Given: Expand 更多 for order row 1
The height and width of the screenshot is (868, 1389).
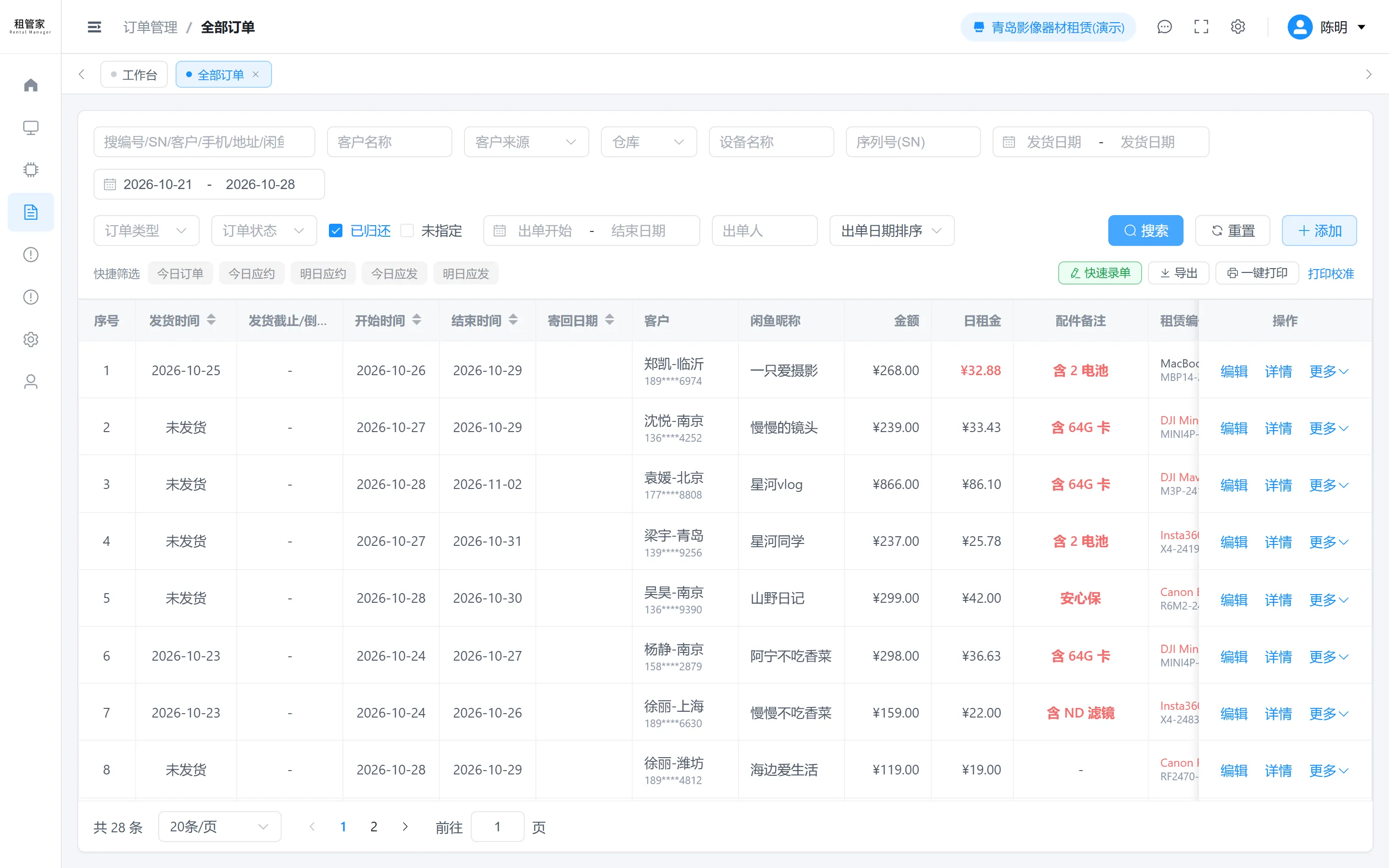Looking at the screenshot, I should (1328, 371).
